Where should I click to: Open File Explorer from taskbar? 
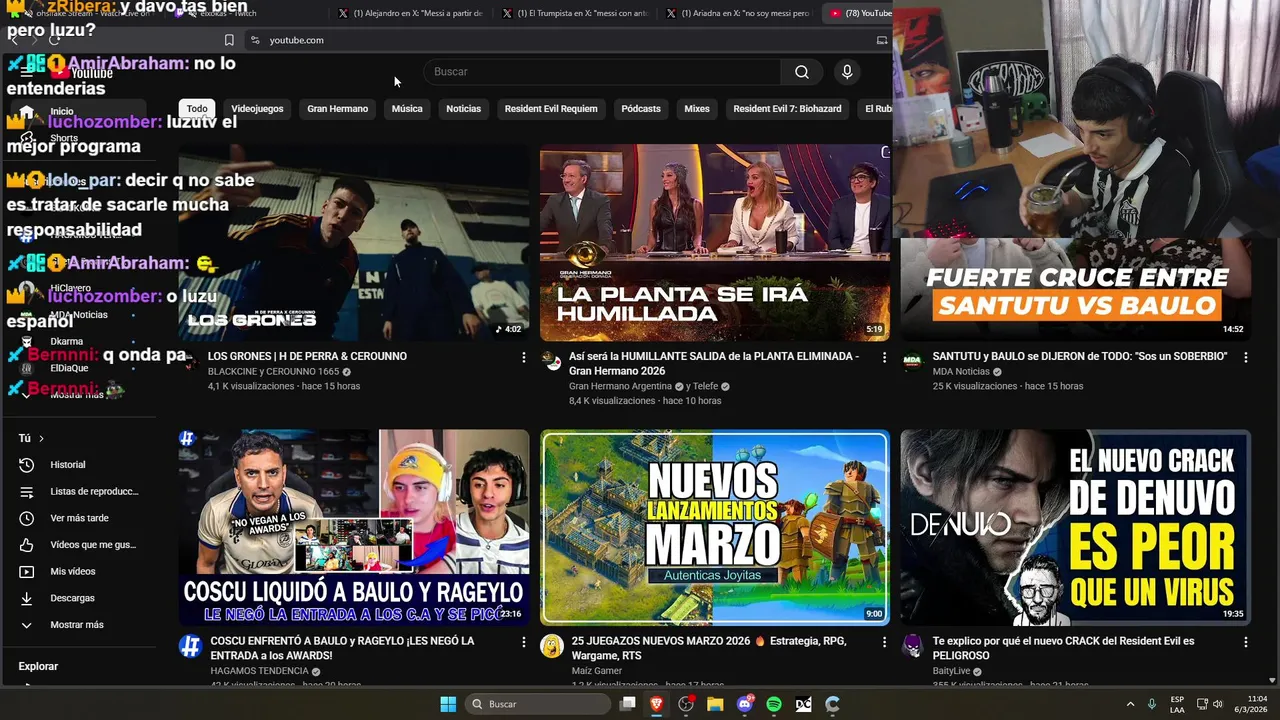715,704
